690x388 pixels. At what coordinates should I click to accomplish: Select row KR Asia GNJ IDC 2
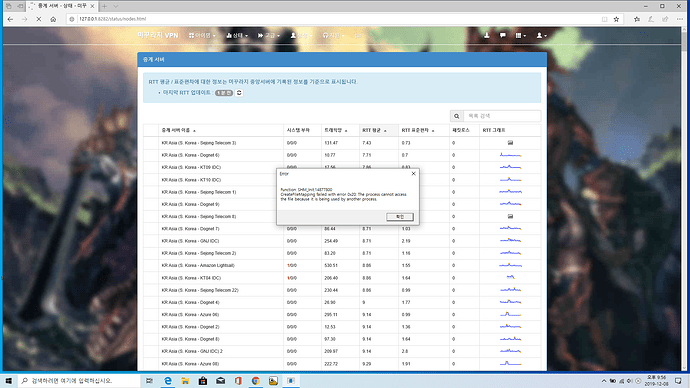click(342, 351)
